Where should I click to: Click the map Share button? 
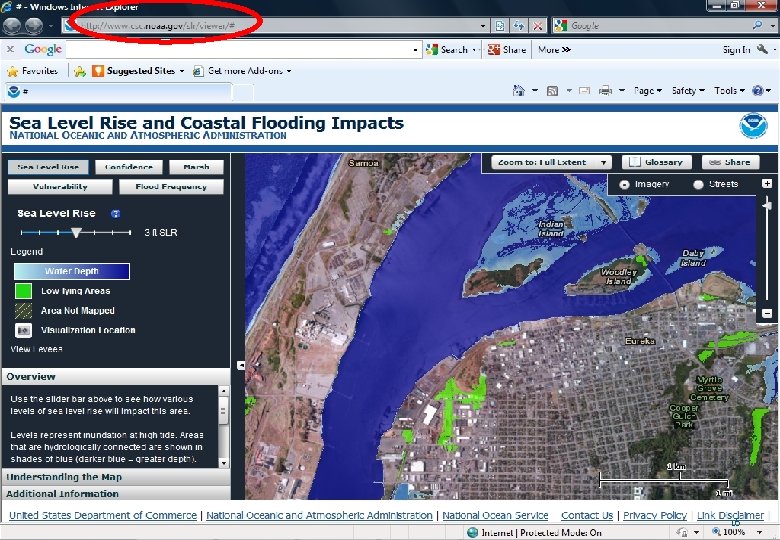pos(730,162)
